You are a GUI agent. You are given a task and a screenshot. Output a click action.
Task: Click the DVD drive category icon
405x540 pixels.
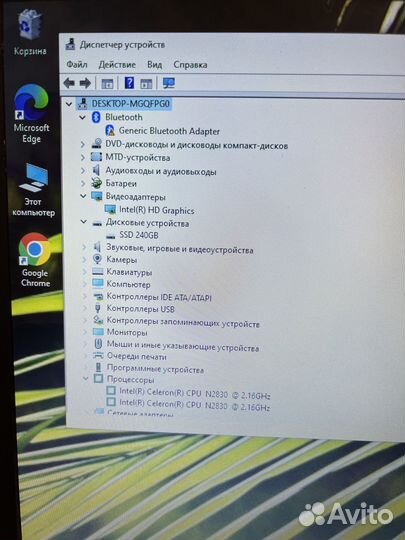97,144
